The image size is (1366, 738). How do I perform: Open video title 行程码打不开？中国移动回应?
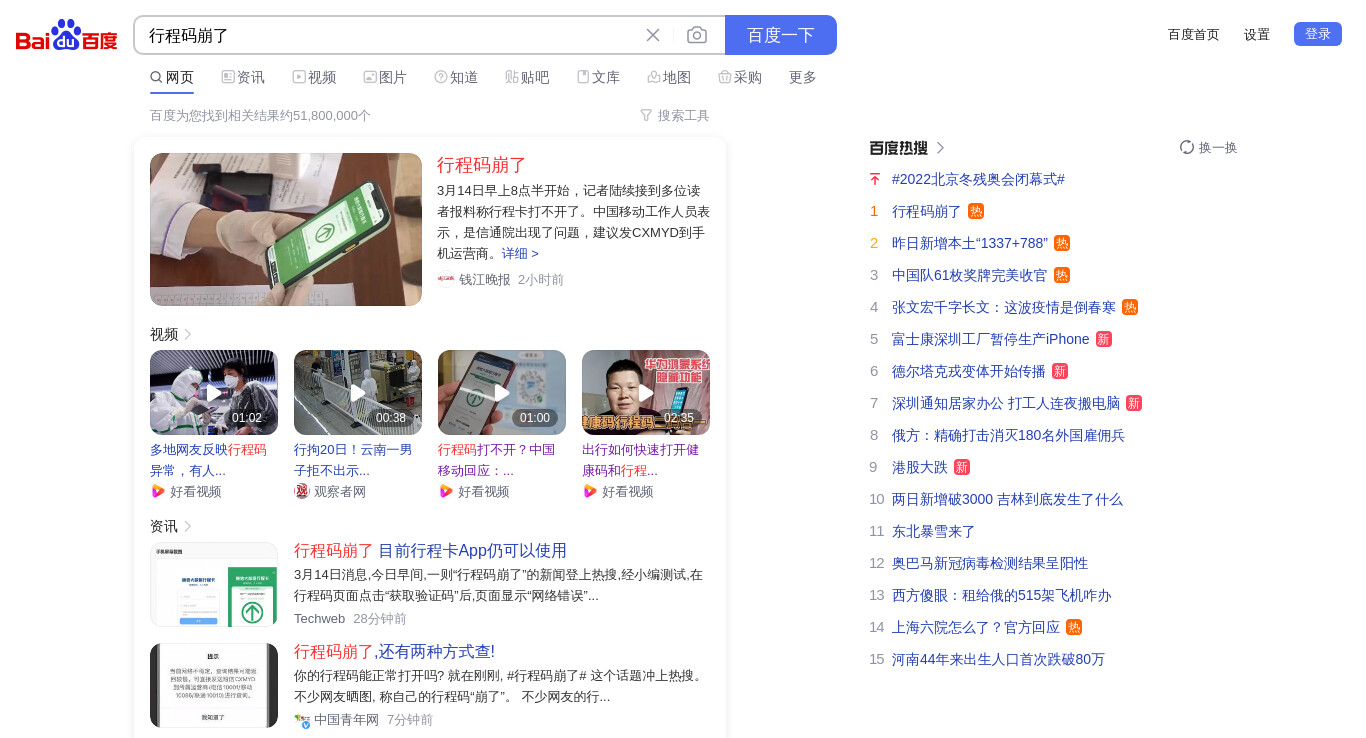[496, 460]
